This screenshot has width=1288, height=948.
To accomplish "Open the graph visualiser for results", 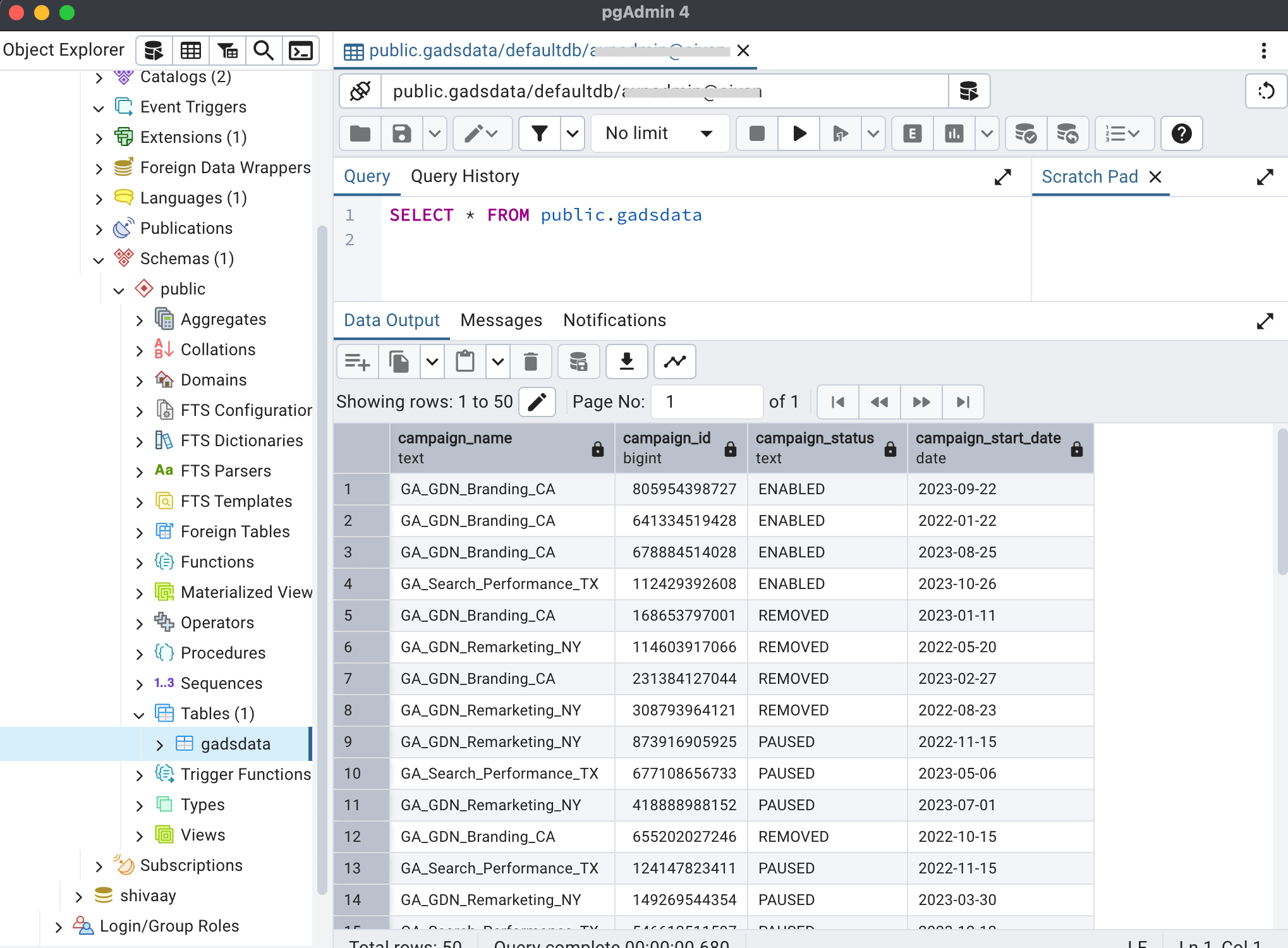I will [x=674, y=362].
